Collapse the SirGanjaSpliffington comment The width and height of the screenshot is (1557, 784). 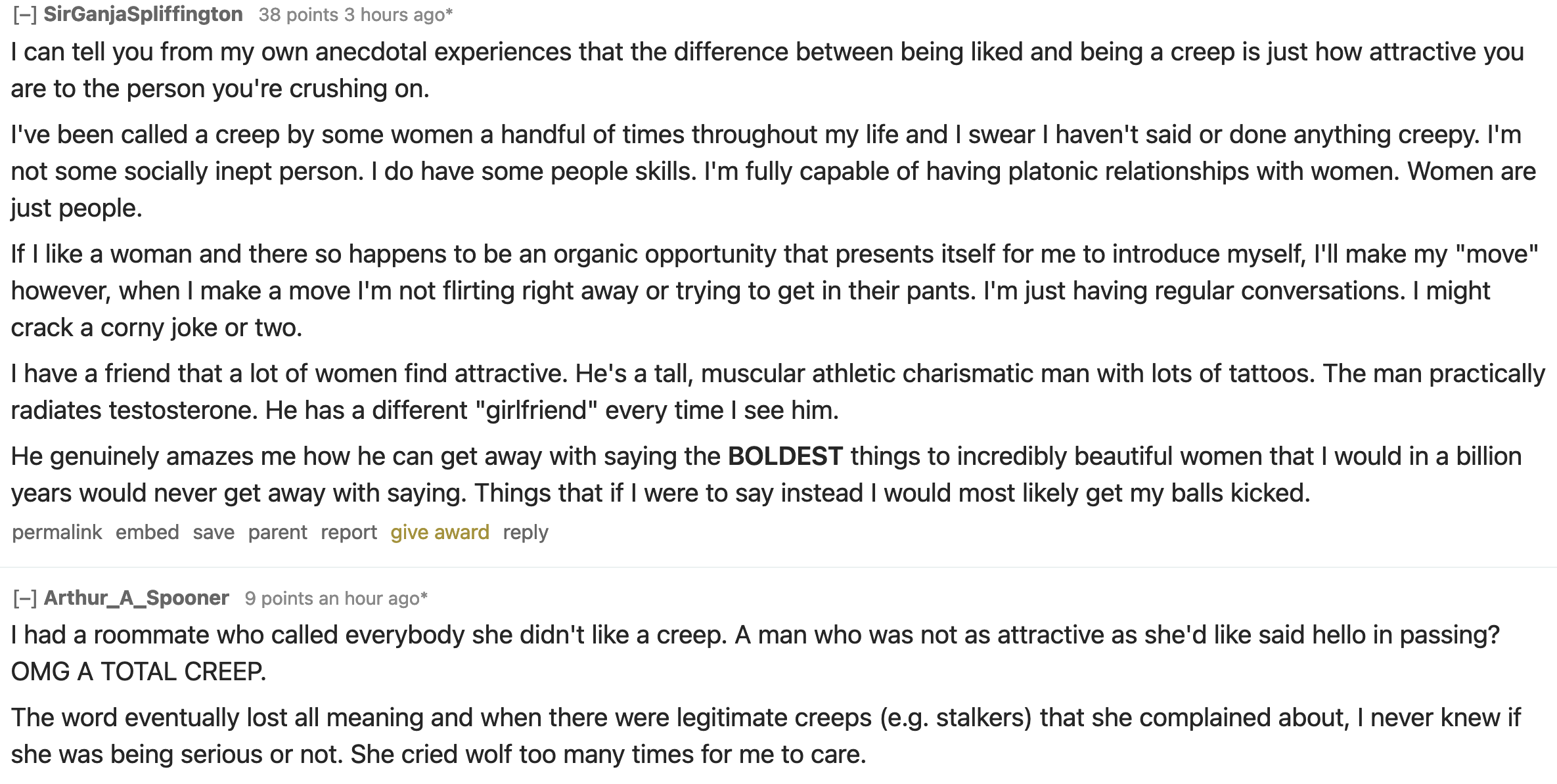pyautogui.click(x=24, y=14)
